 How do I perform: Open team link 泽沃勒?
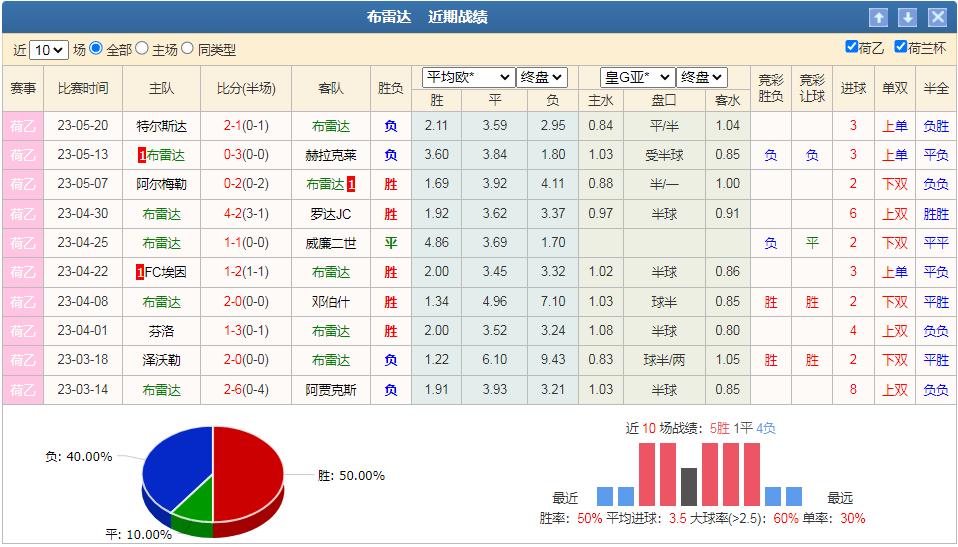(x=161, y=361)
